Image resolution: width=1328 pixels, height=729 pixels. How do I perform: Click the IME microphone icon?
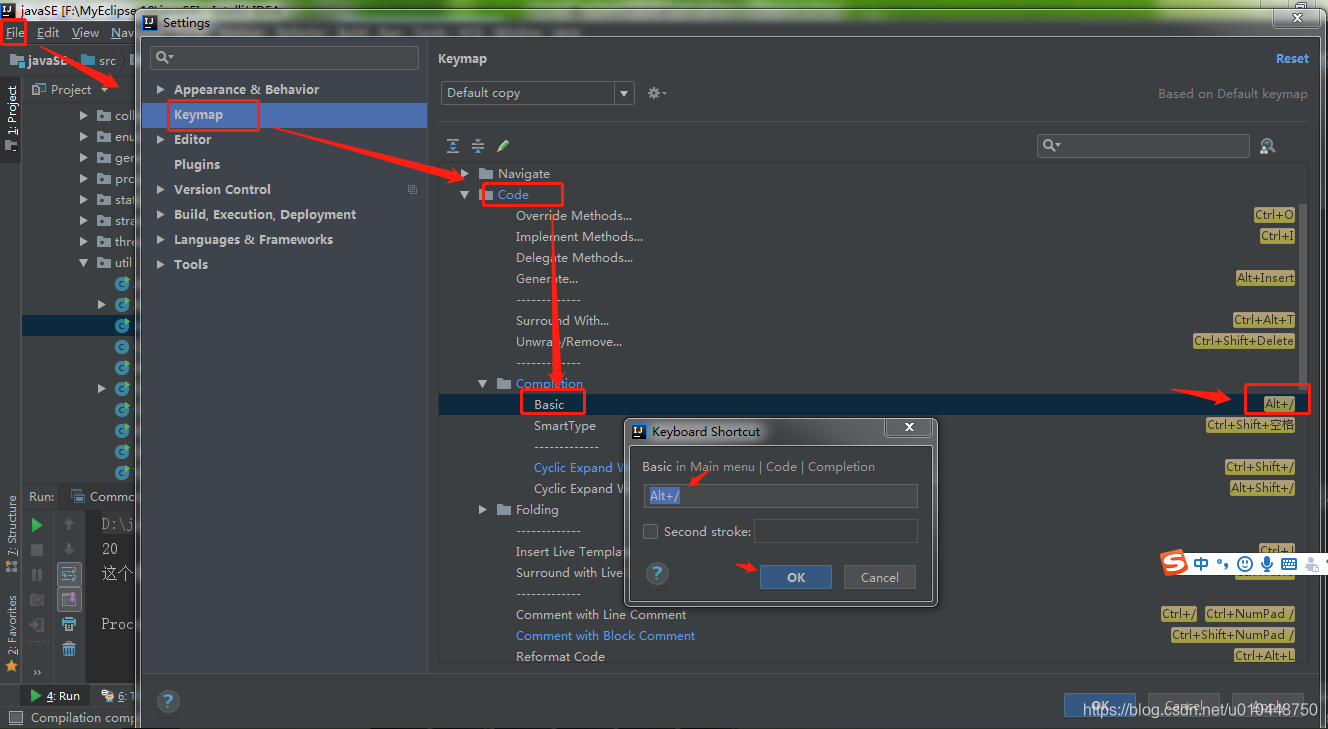(x=1267, y=564)
